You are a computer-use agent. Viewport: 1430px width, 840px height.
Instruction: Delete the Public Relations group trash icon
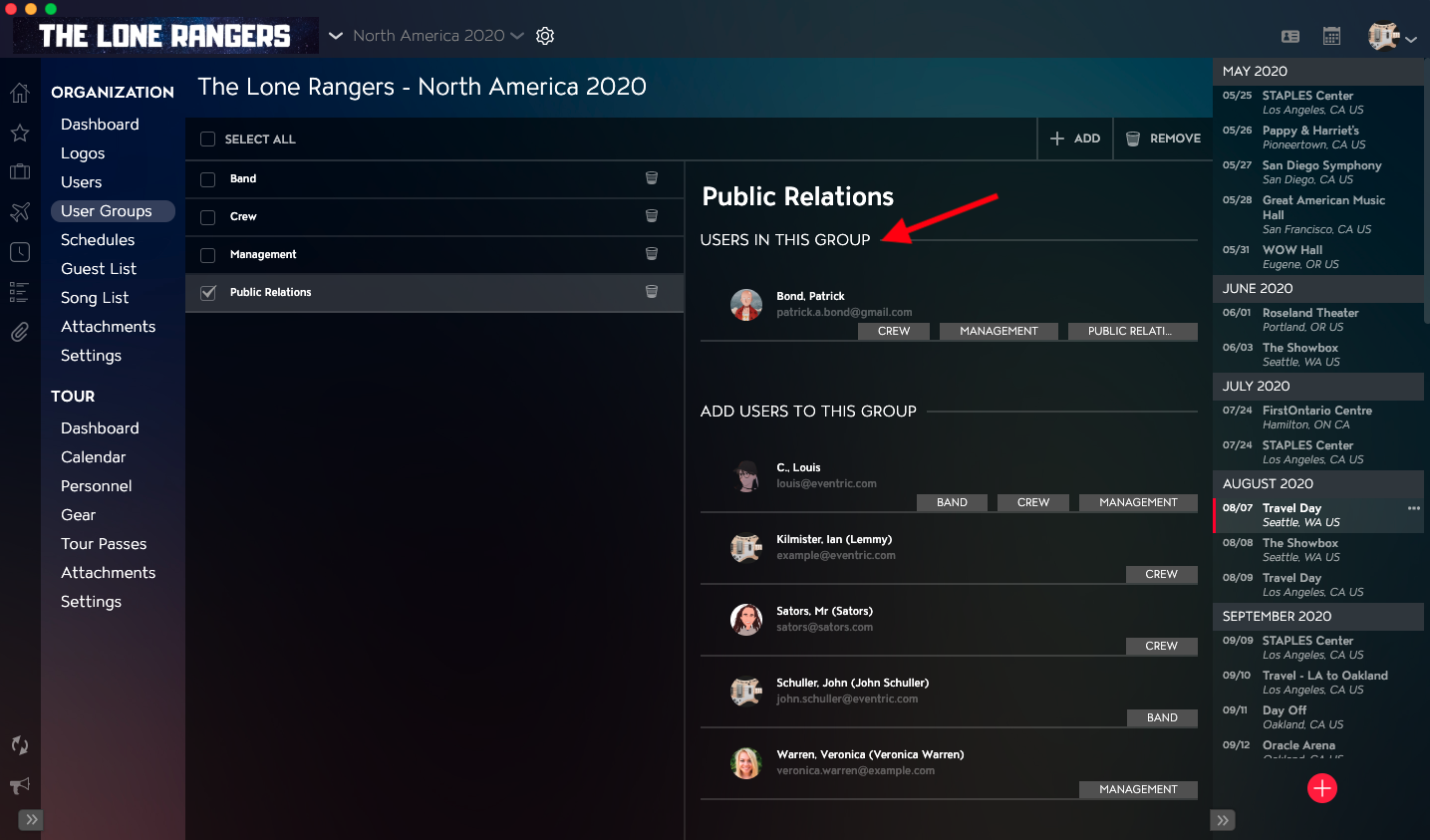(652, 292)
